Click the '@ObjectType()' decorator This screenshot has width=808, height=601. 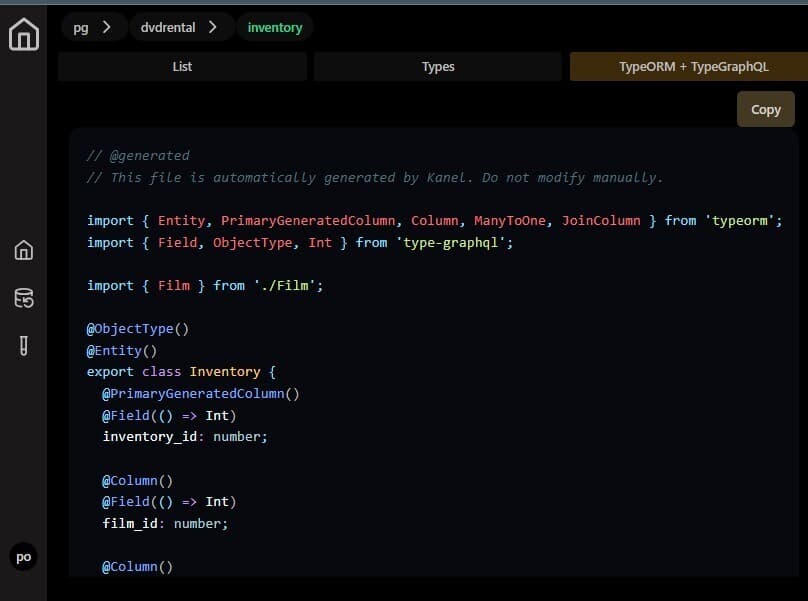click(x=138, y=328)
